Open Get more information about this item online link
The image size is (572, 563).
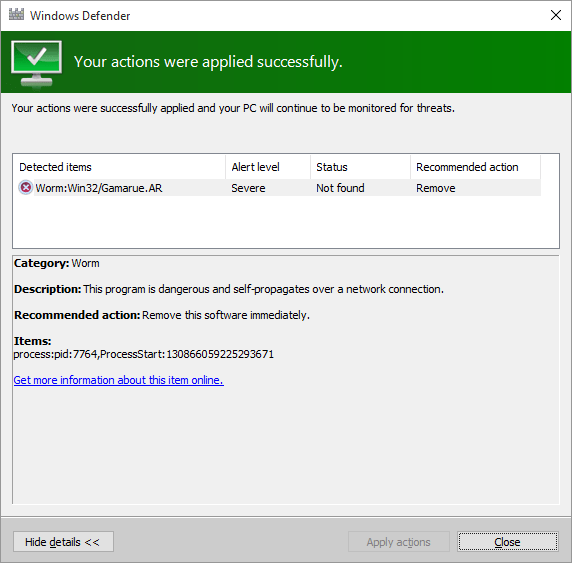click(x=119, y=380)
